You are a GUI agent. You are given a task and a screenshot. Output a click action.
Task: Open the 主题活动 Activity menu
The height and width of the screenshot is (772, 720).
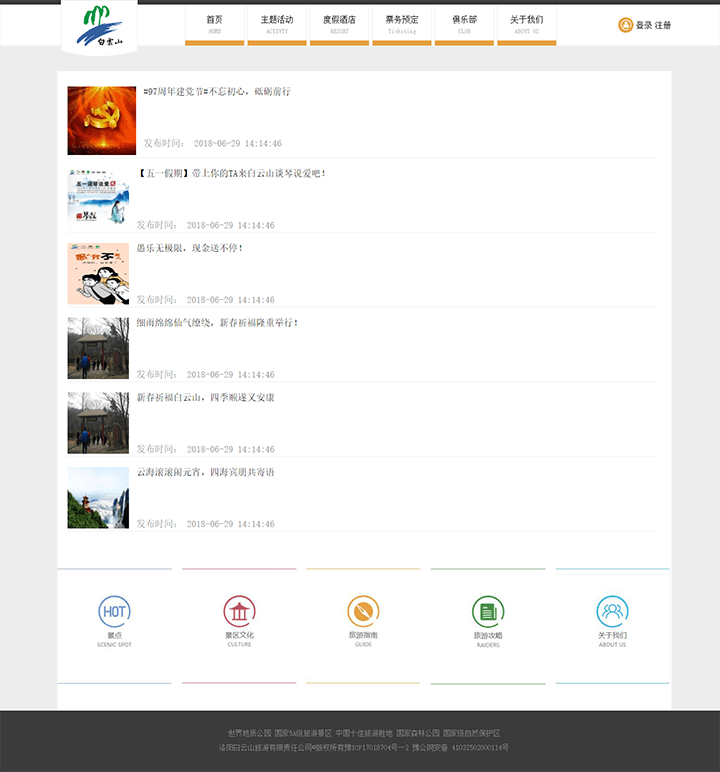[277, 24]
